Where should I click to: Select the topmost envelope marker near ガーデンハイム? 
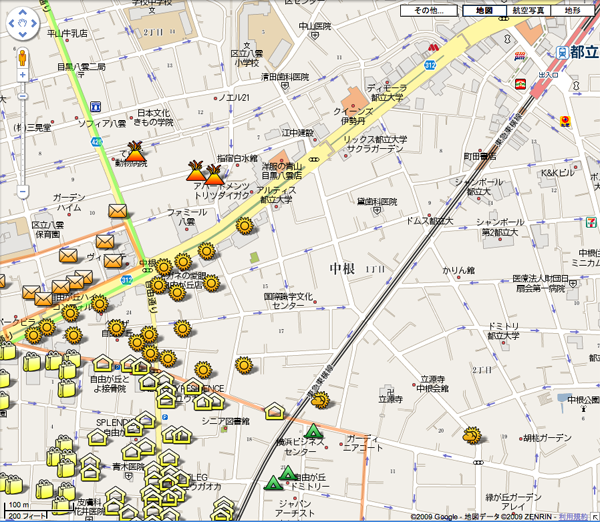coord(118,211)
